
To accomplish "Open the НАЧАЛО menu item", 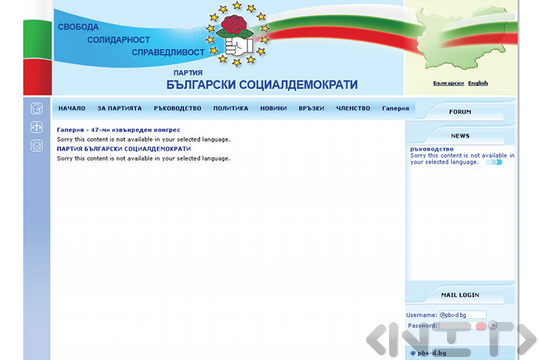I will pyautogui.click(x=72, y=108).
